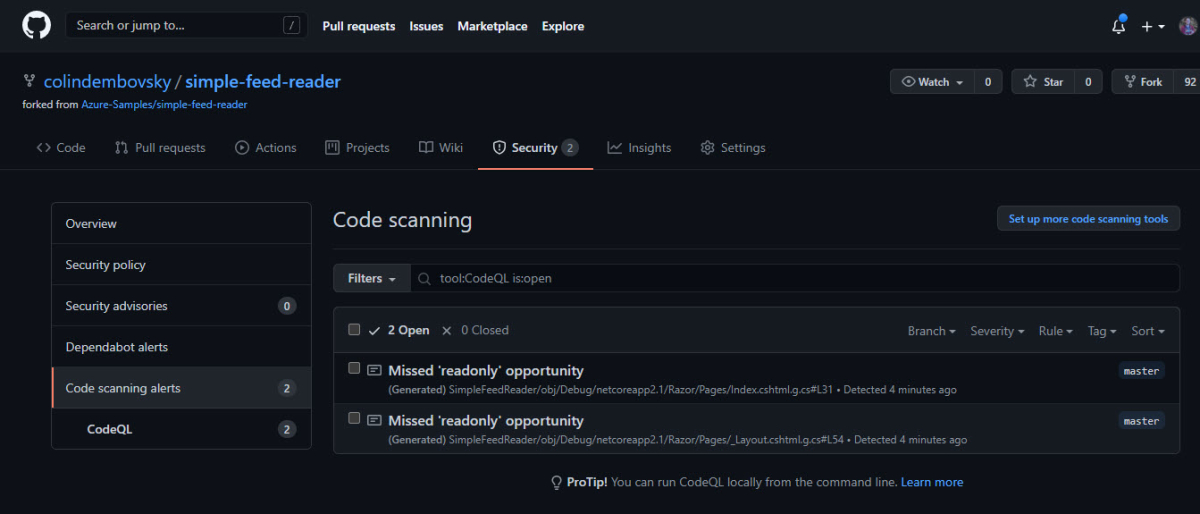Click the Learn more link

pos(932,482)
